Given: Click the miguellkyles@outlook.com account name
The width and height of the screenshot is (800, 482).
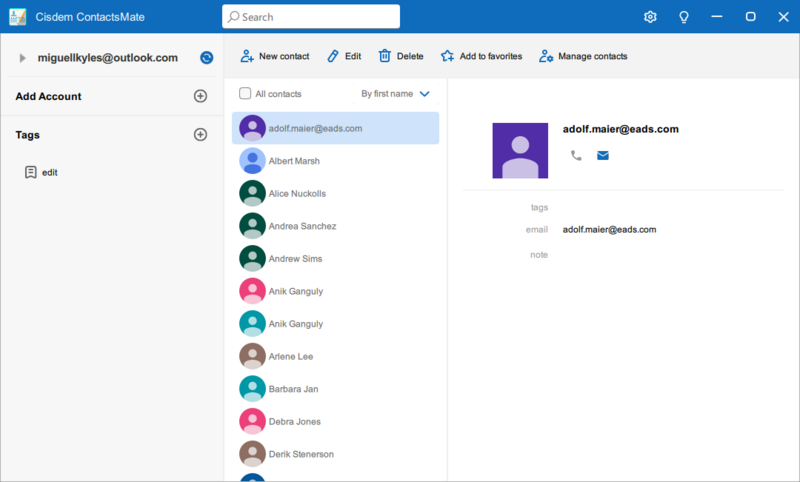Looking at the screenshot, I should point(108,58).
